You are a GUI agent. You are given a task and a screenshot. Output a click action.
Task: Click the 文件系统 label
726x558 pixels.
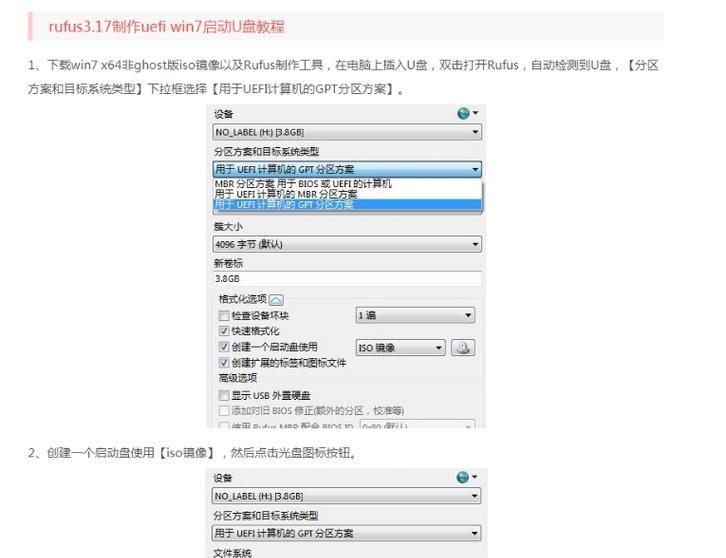coord(232,553)
